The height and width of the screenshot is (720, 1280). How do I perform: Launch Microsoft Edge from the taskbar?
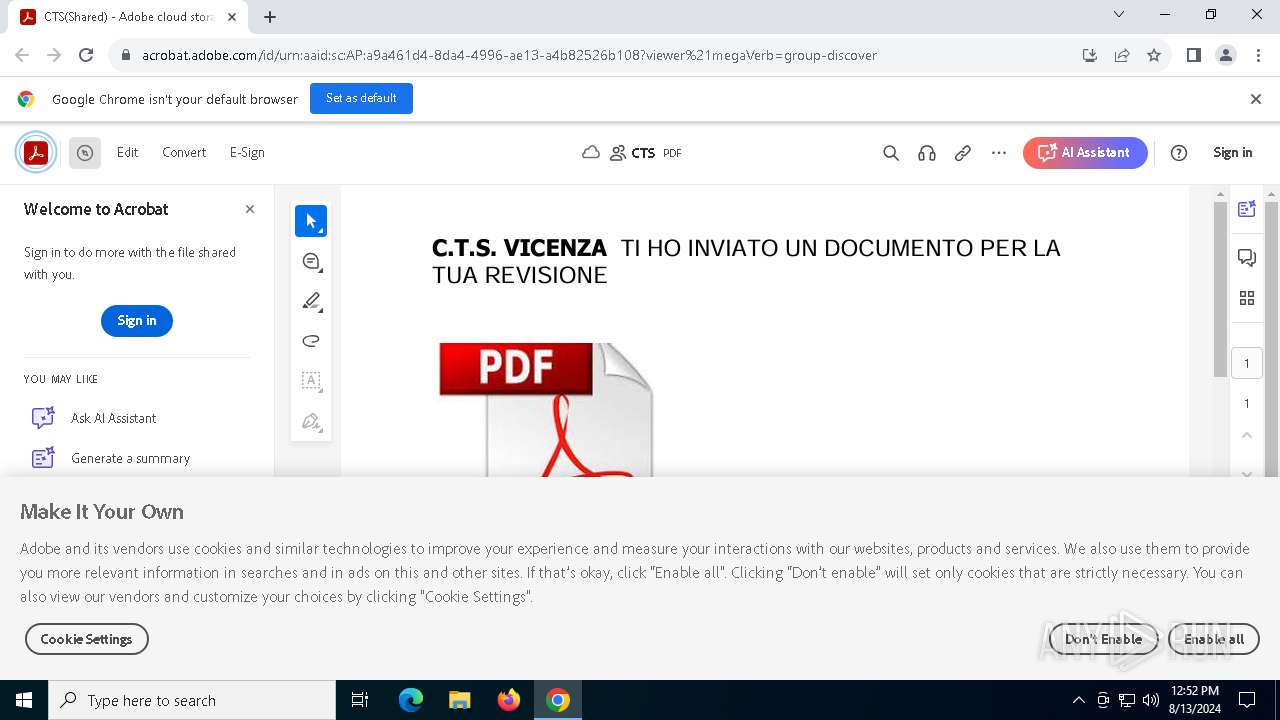click(x=411, y=700)
